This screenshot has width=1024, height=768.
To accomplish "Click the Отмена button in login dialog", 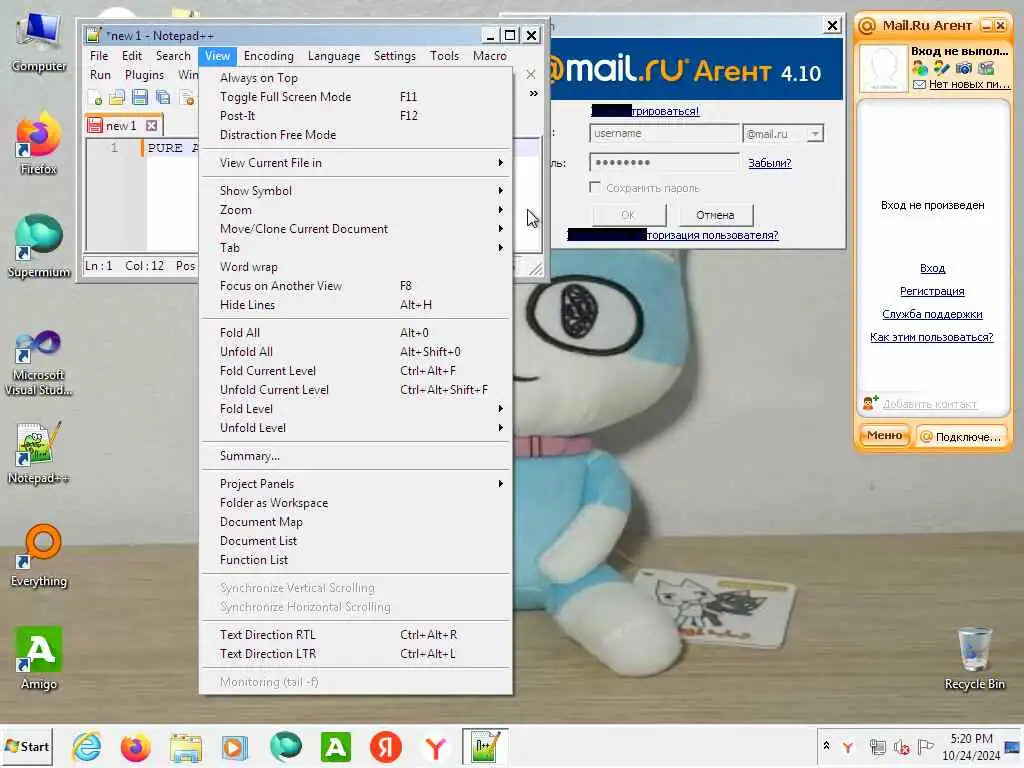I will pos(715,215).
